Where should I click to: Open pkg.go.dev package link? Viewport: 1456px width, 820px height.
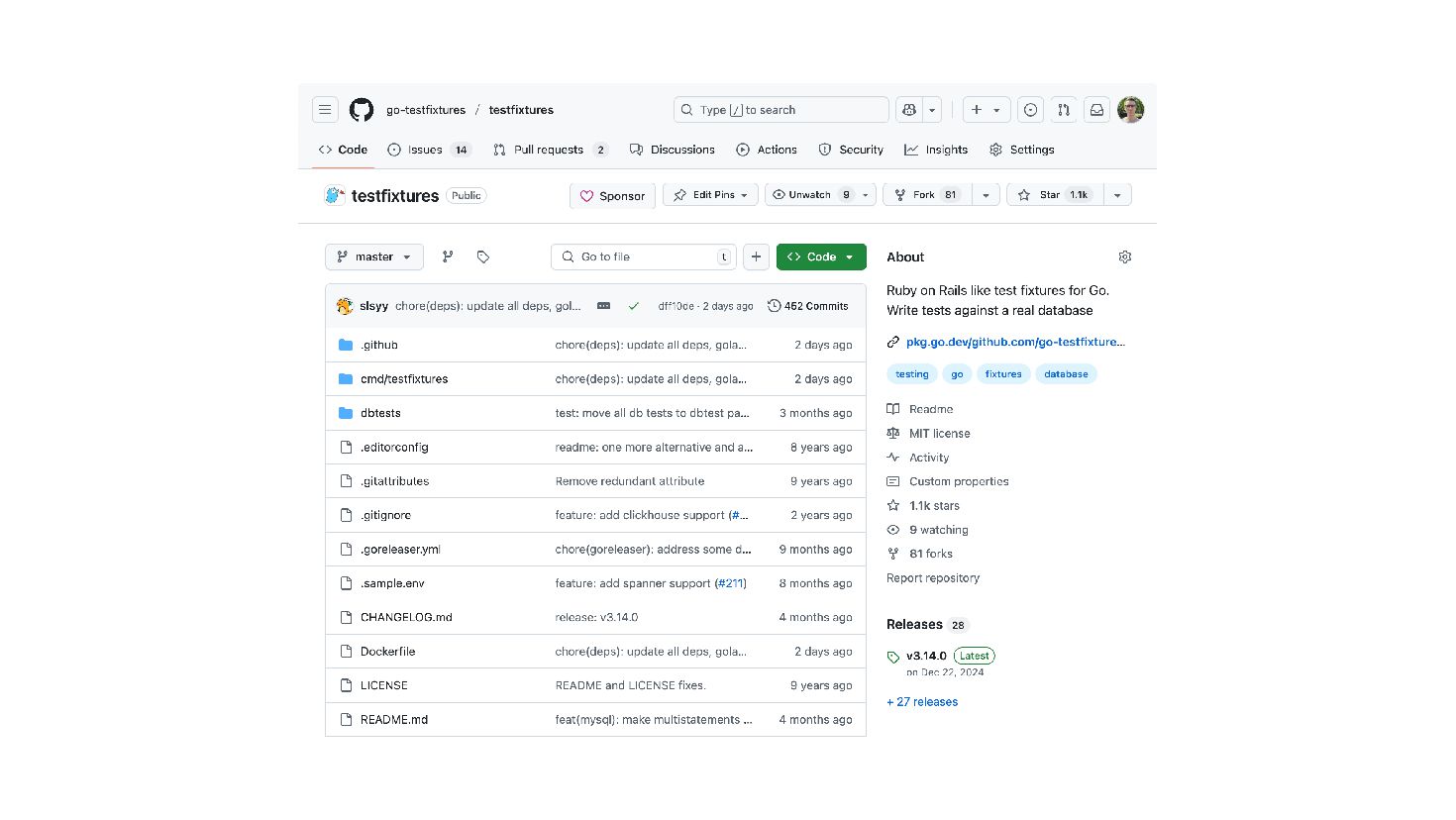coord(1015,342)
